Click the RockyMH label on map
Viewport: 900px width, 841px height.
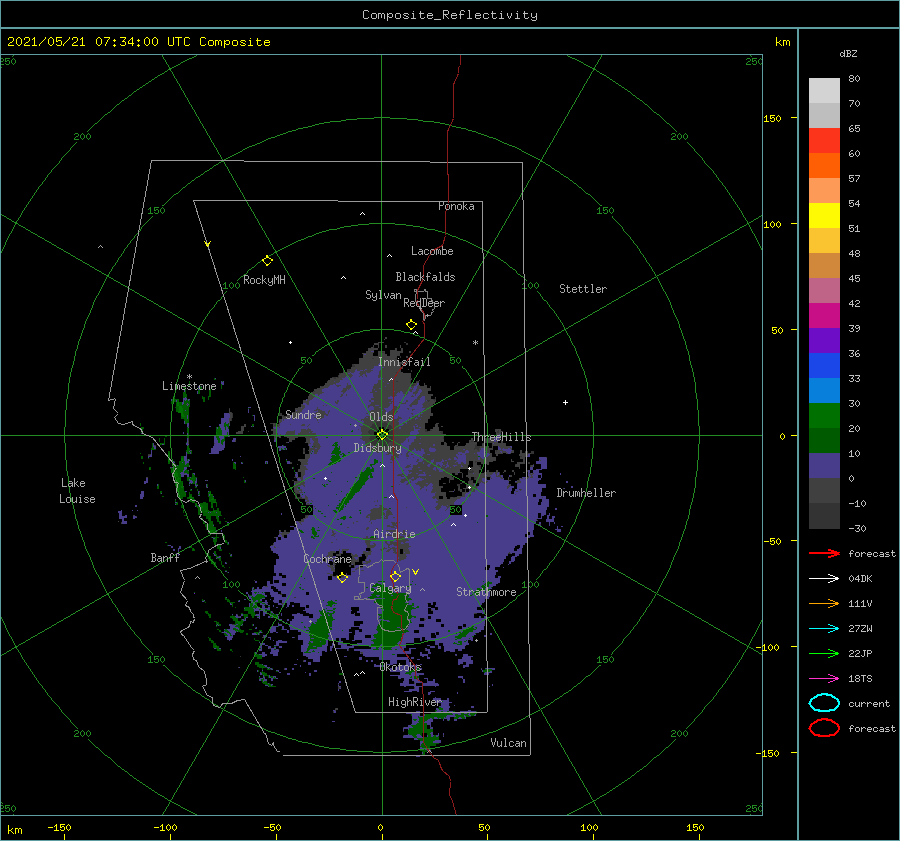coord(264,280)
